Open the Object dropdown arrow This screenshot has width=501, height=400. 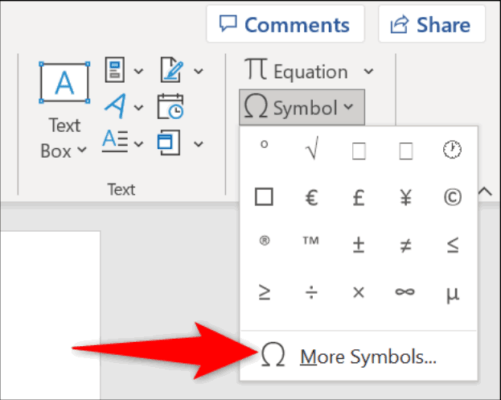tap(198, 144)
